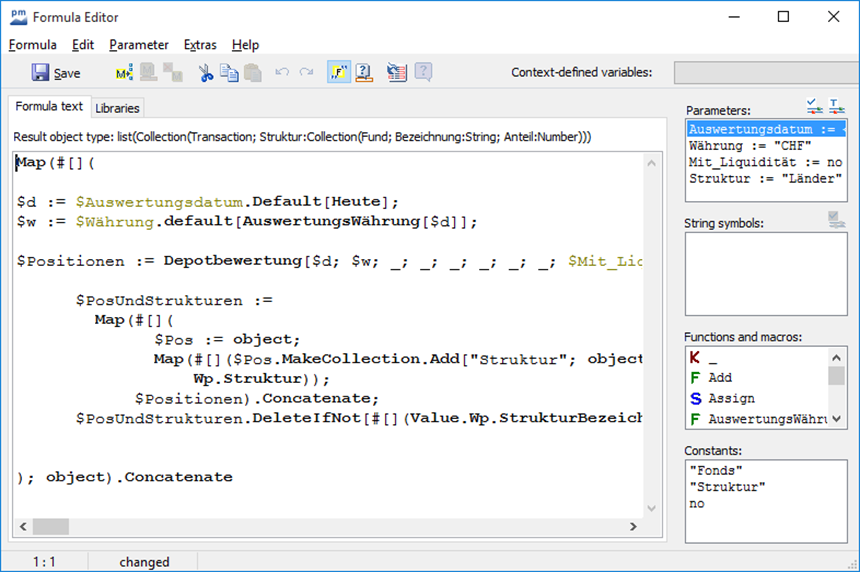Screen dimensions: 860x572
Task: Click the Copy icon in the toolbar
Action: point(229,73)
